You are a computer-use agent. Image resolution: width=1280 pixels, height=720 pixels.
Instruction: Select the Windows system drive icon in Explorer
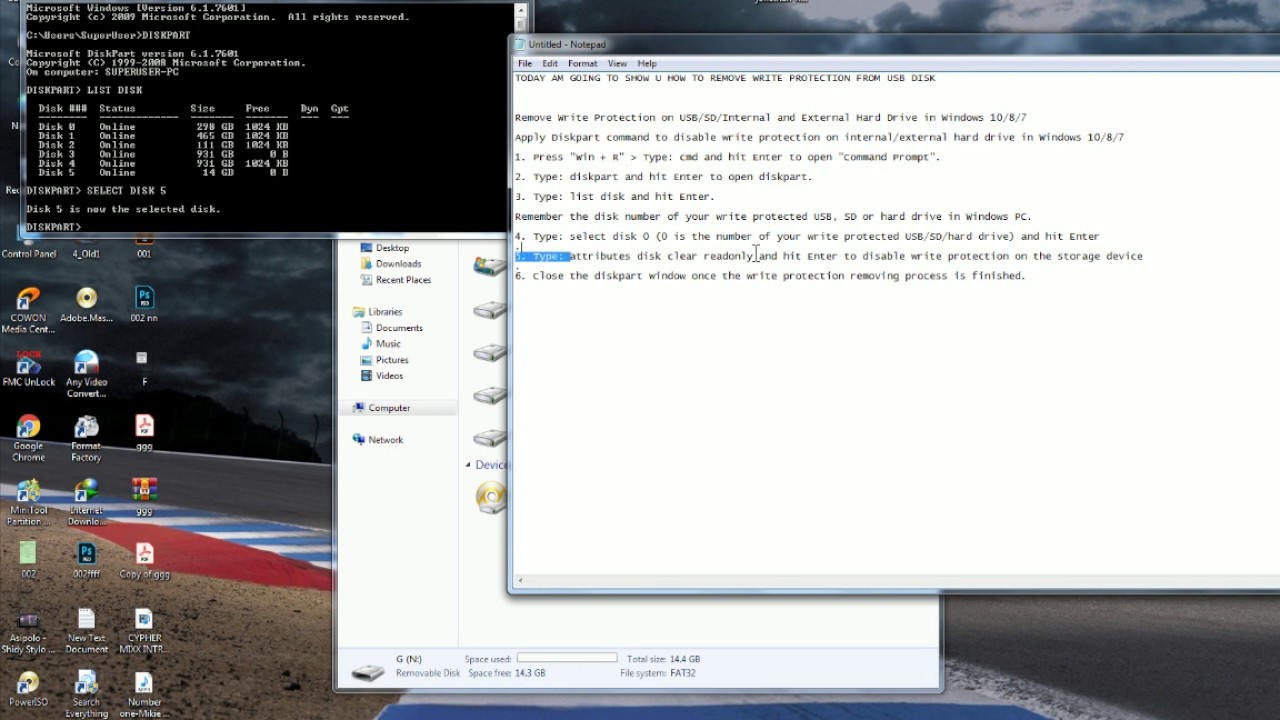click(490, 266)
